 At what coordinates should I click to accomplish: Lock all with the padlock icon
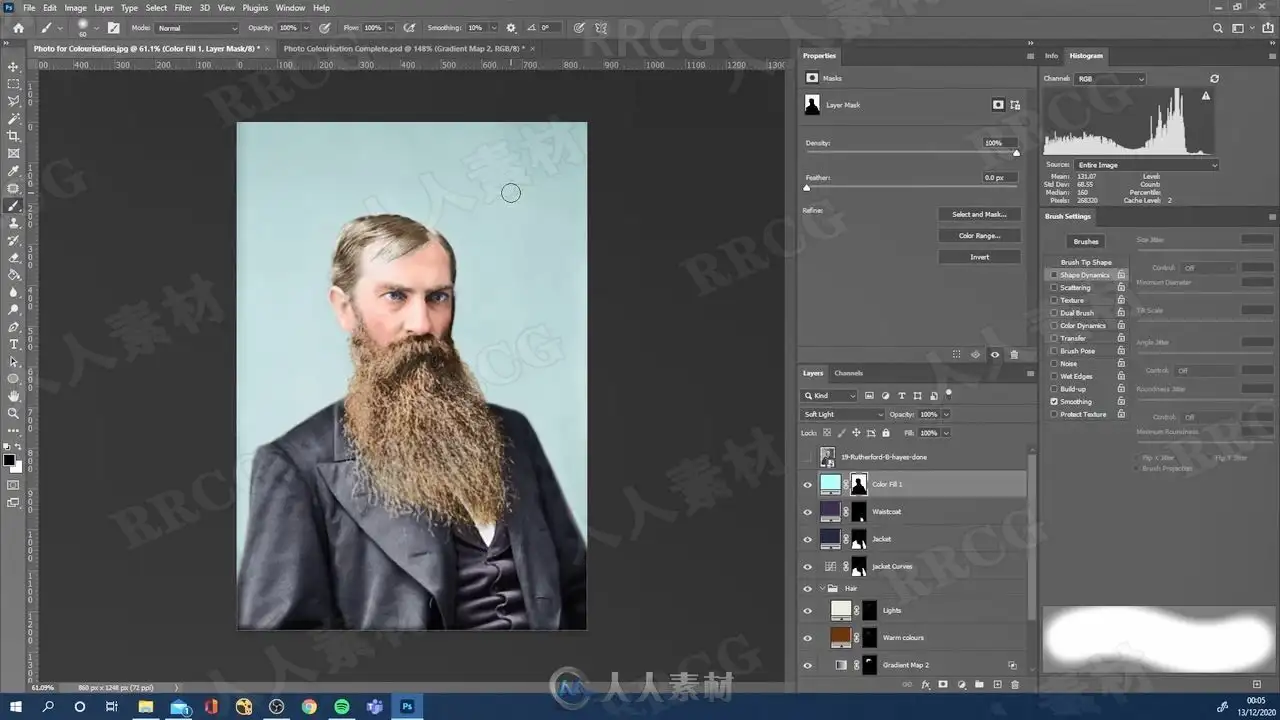tap(886, 433)
